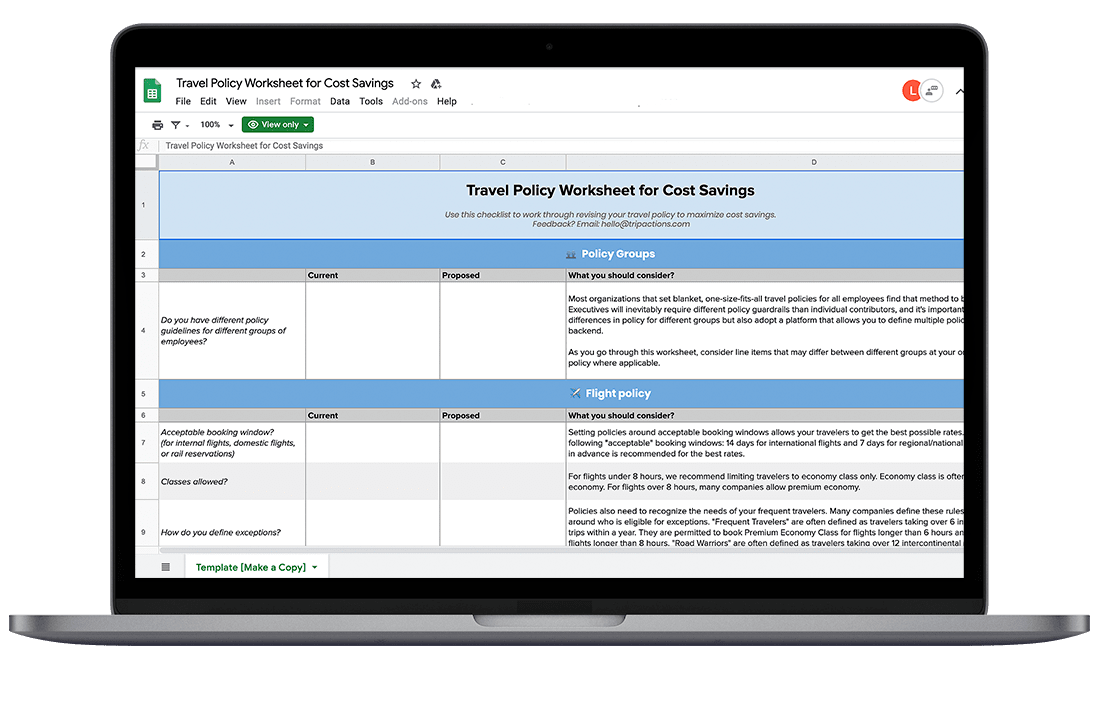Click the Flight policy section header

pyautogui.click(x=561, y=394)
